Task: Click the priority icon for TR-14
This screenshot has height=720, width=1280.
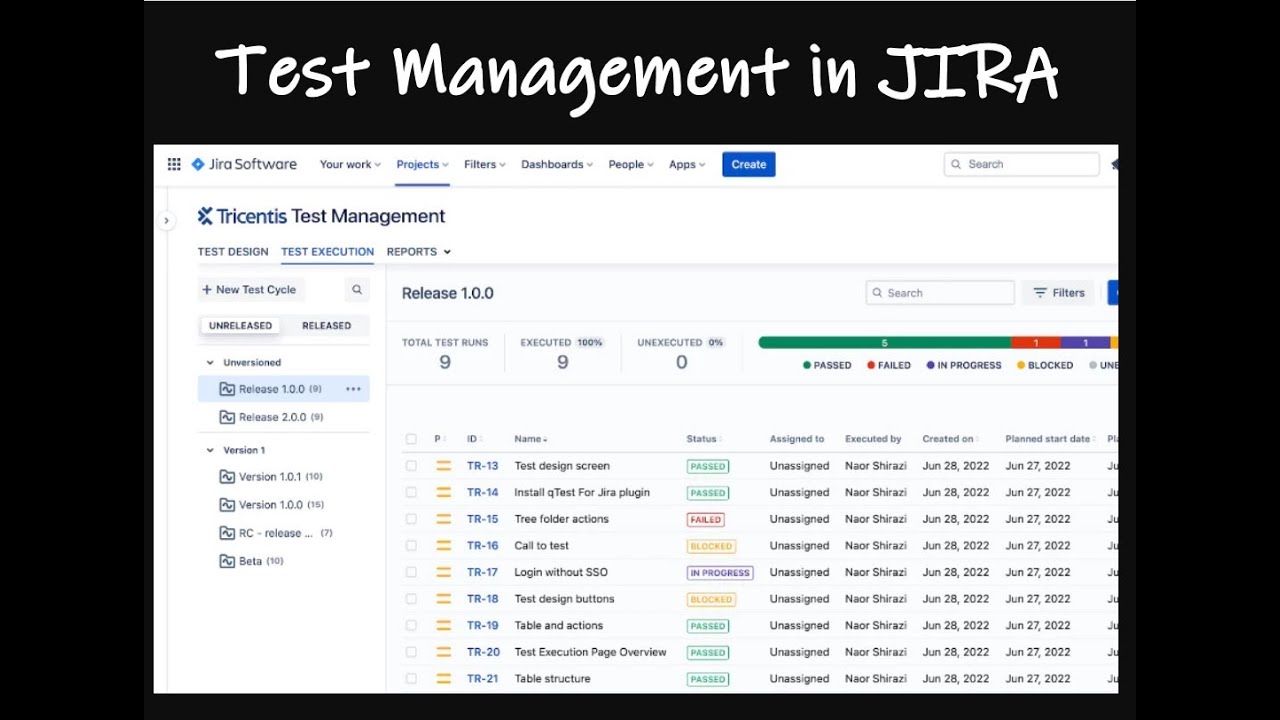Action: point(443,493)
